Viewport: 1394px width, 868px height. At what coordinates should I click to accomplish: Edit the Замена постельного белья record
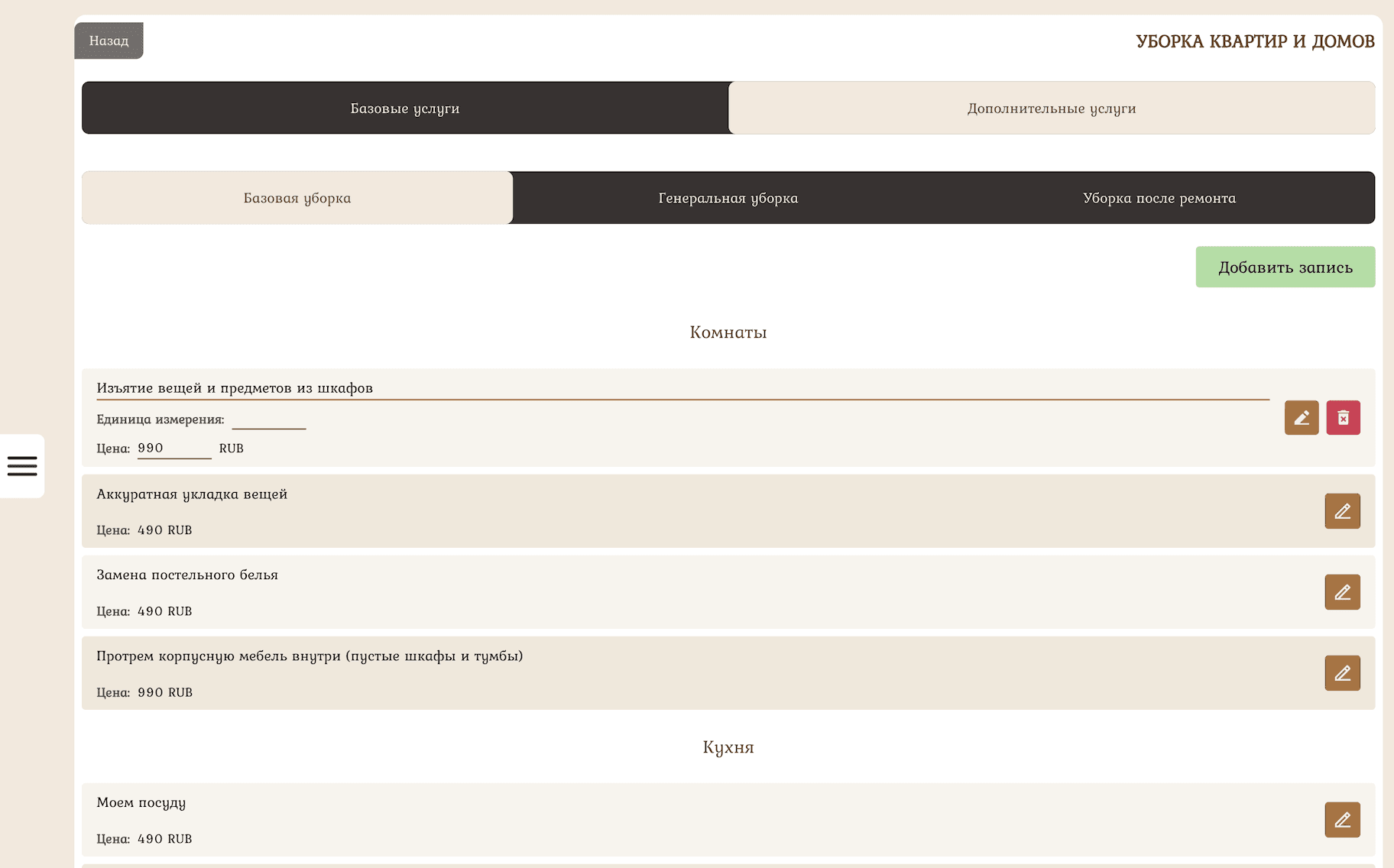[1342, 592]
